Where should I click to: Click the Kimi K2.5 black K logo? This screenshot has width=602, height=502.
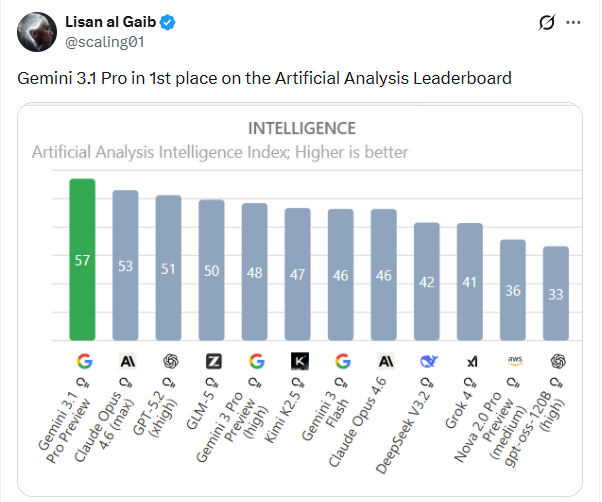tap(298, 361)
